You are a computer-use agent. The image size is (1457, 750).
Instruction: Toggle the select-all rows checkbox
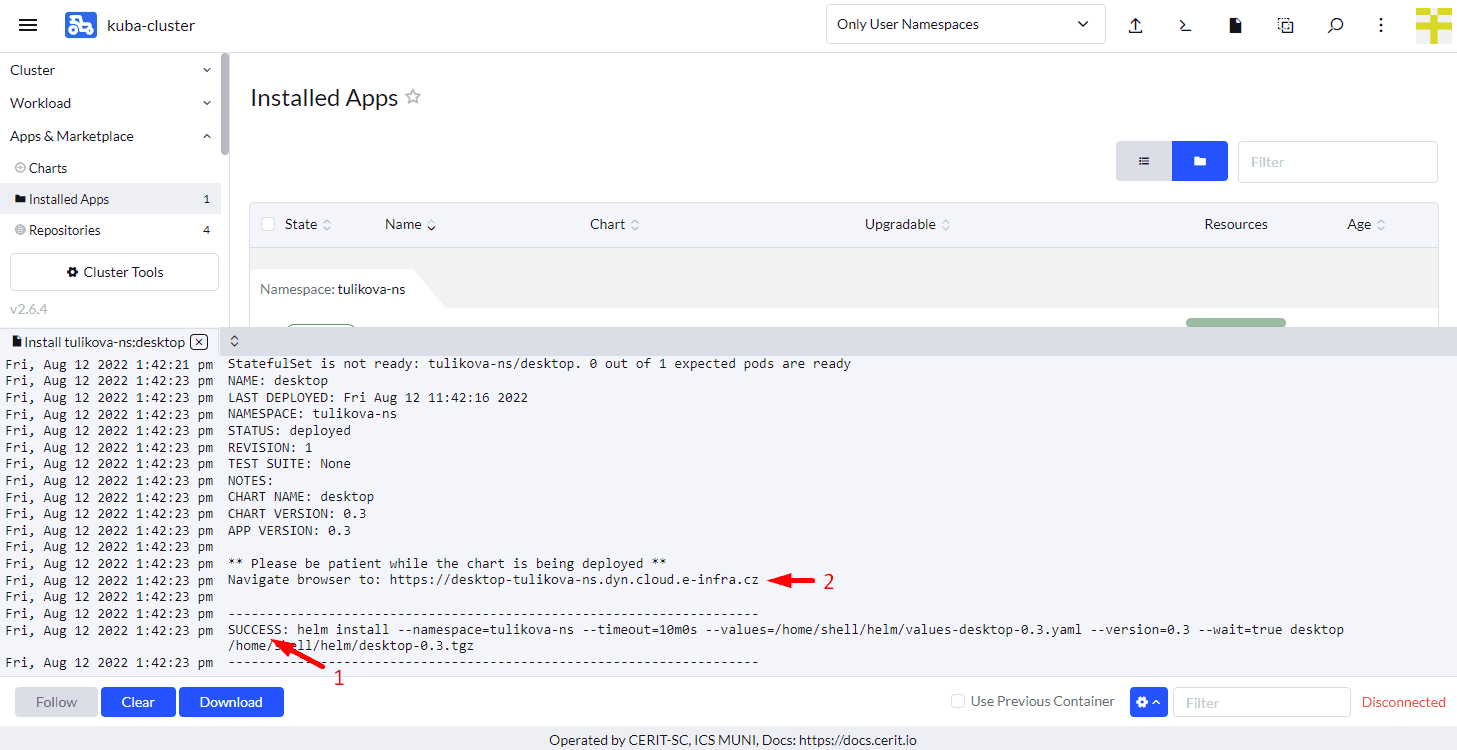(268, 224)
